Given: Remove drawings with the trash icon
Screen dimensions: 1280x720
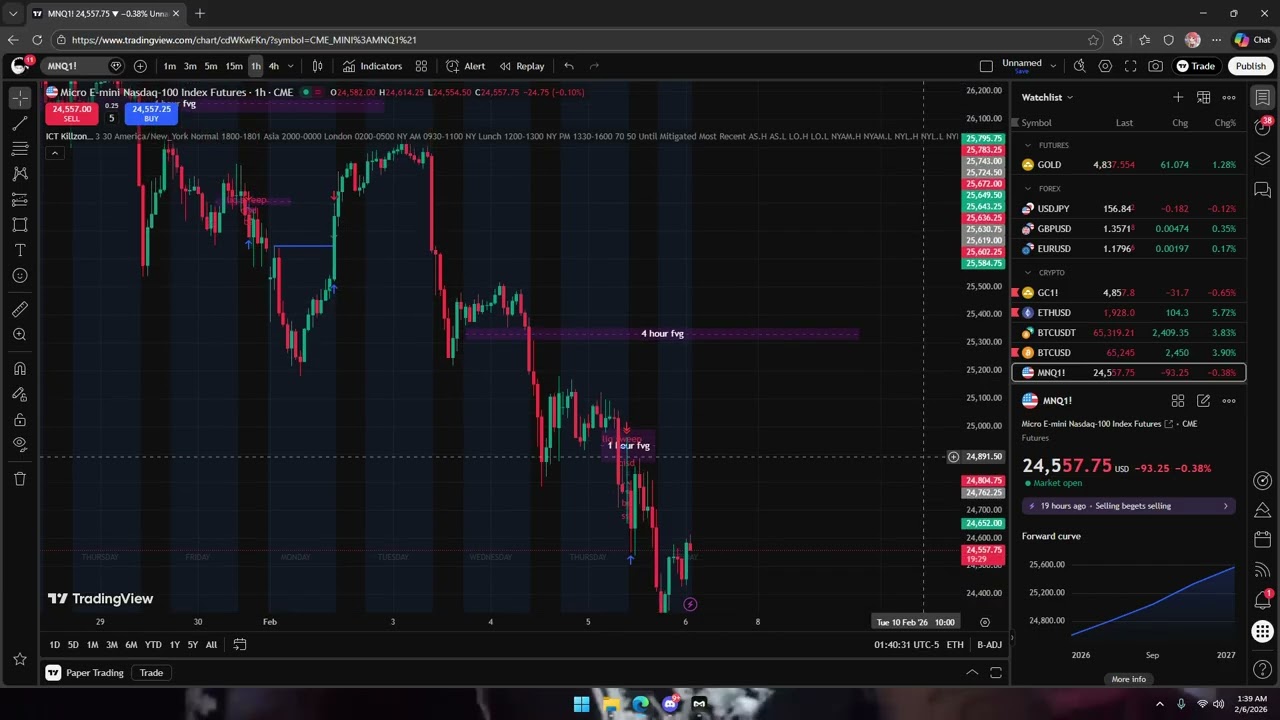Looking at the screenshot, I should click(x=20, y=478).
